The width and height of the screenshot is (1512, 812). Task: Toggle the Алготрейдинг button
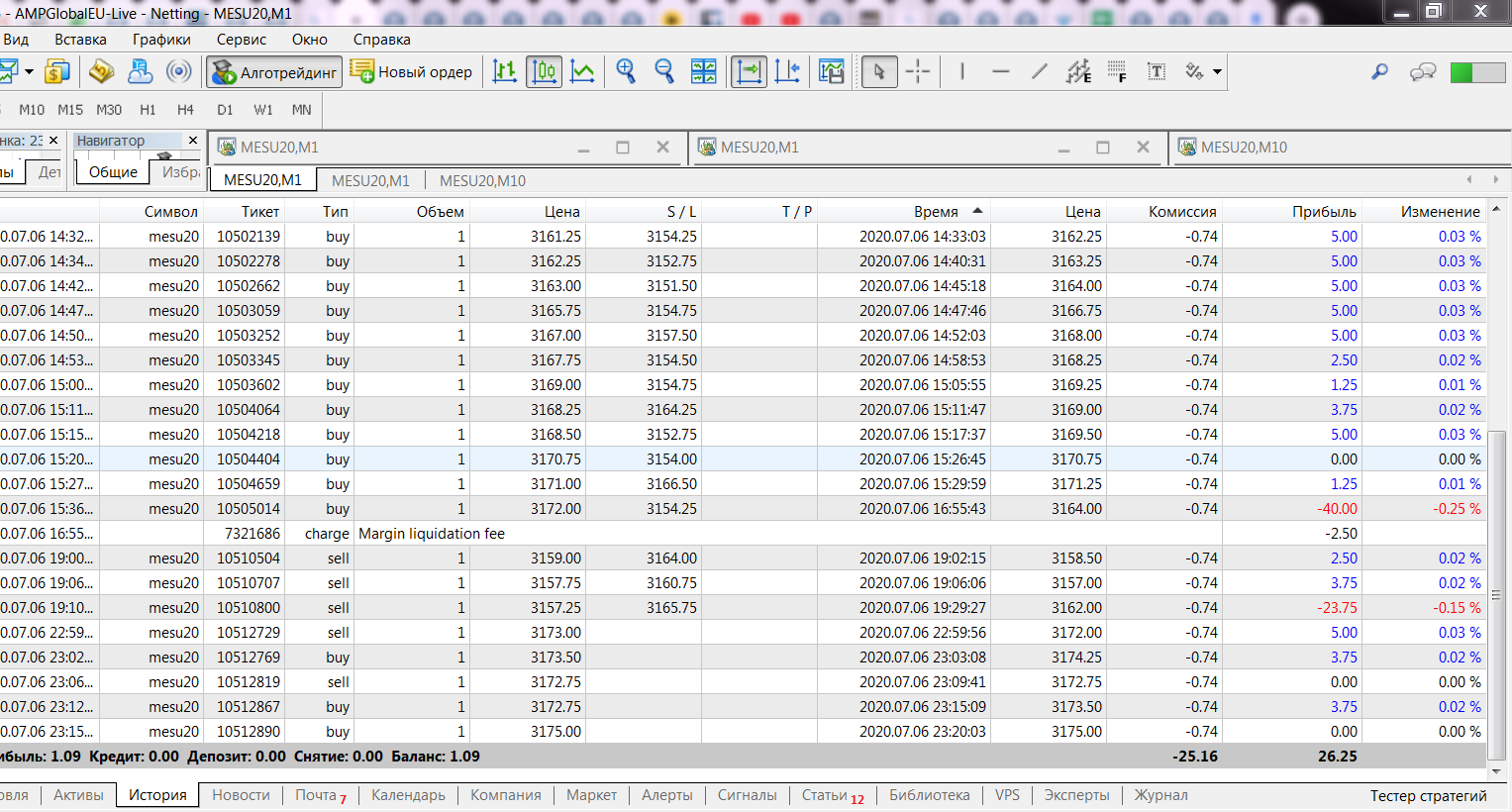[275, 72]
